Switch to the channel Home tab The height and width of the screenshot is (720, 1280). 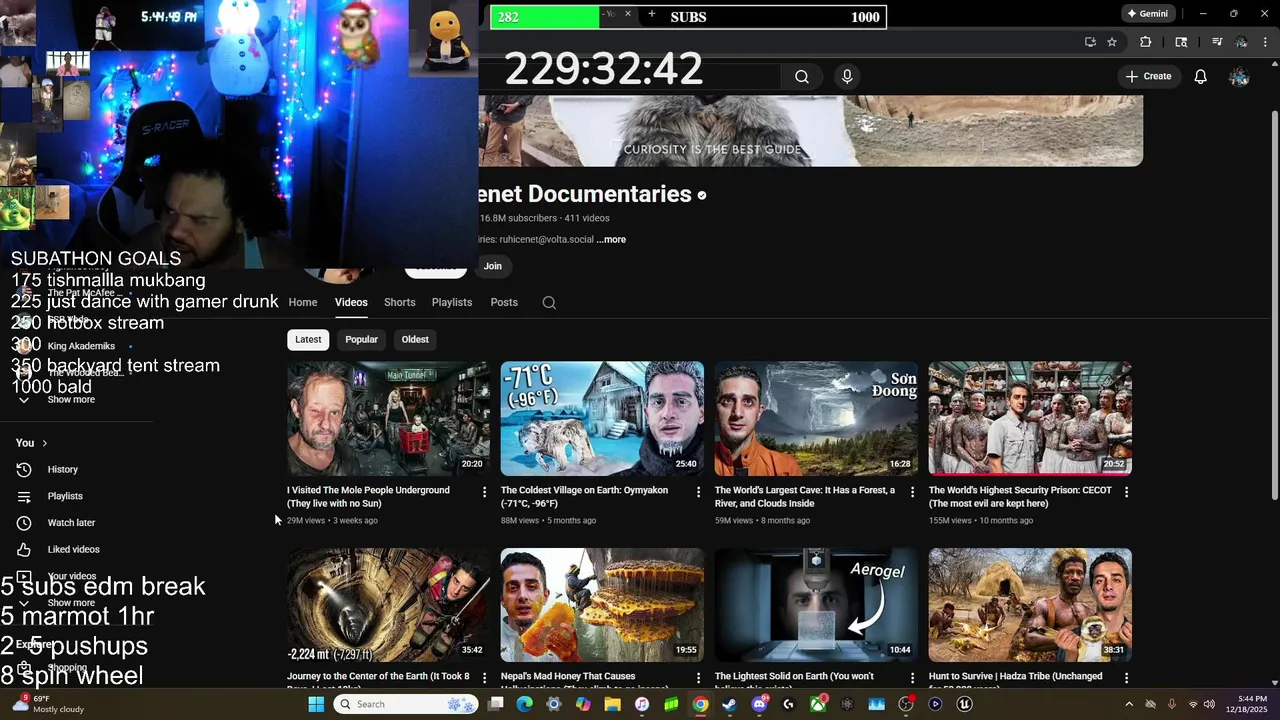(x=303, y=303)
